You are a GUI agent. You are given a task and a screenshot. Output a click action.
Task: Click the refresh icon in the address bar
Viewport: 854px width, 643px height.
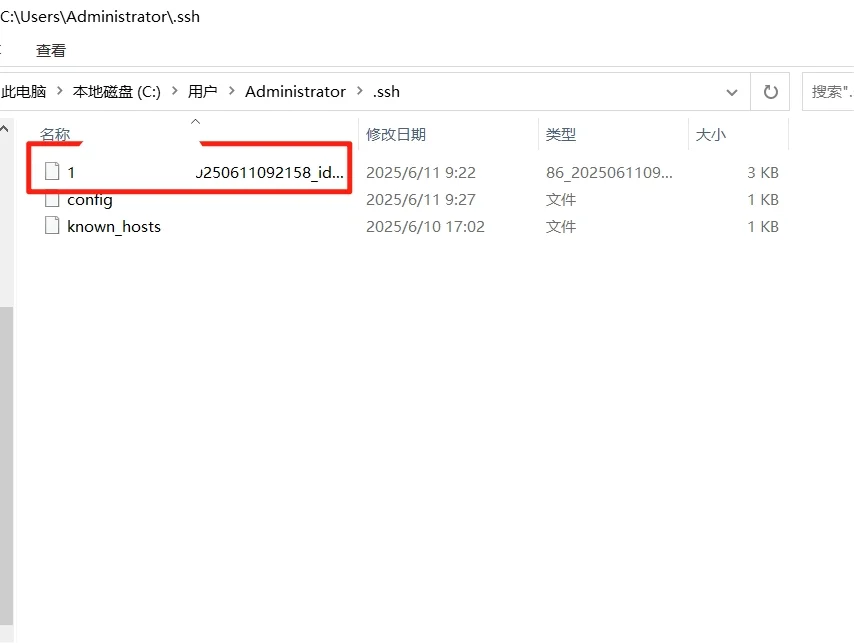coord(770,91)
